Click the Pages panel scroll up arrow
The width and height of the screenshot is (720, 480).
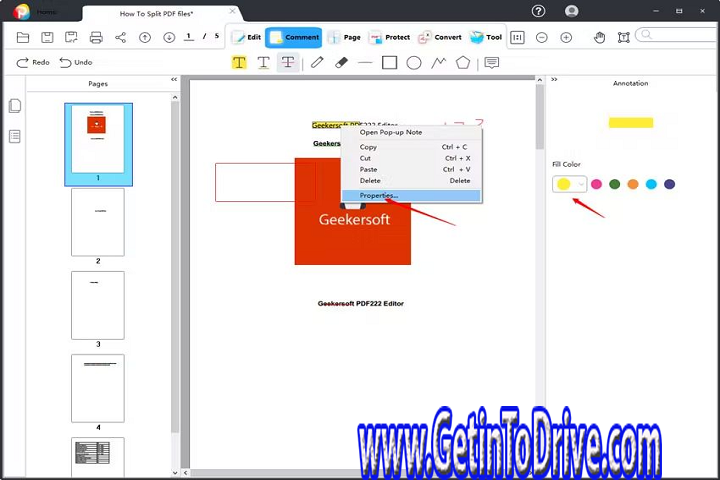[175, 97]
